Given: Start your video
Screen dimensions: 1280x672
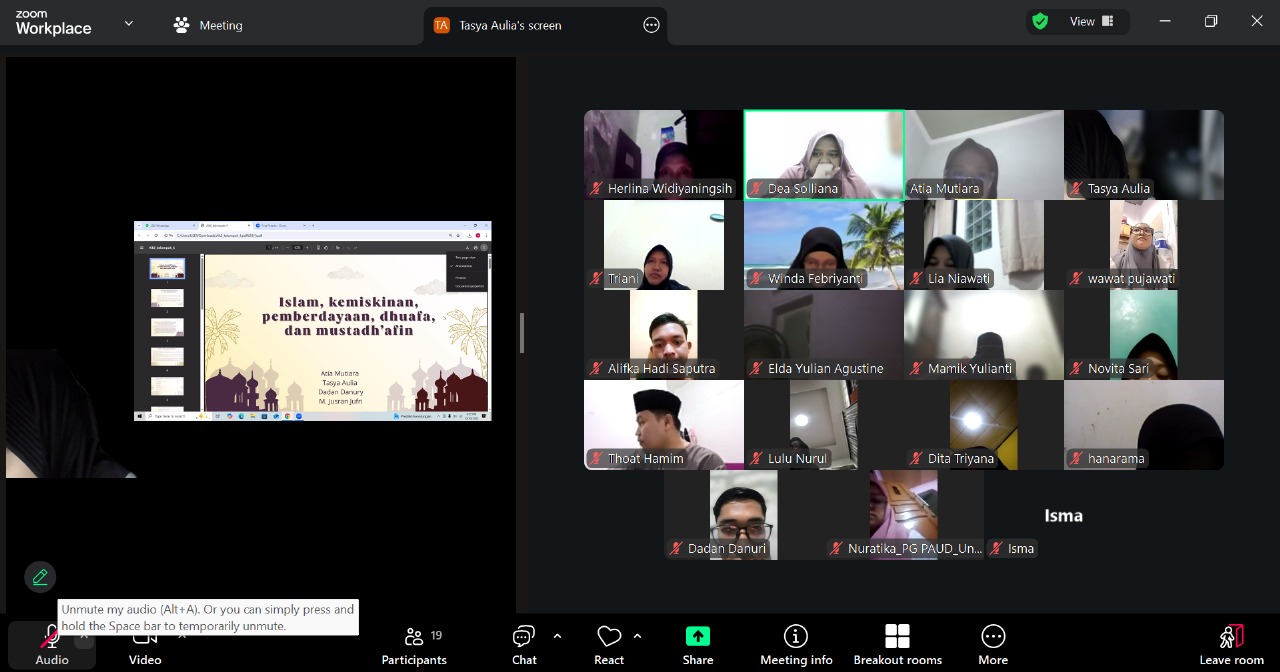Looking at the screenshot, I should pyautogui.click(x=144, y=645).
